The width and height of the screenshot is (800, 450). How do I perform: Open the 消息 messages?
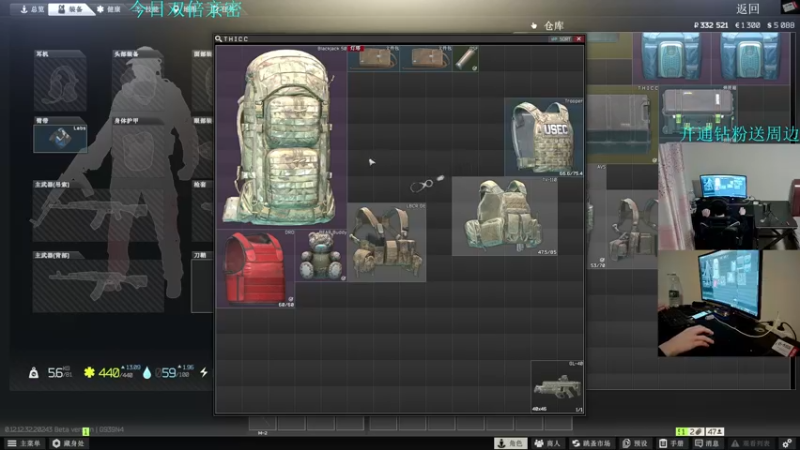tap(707, 443)
